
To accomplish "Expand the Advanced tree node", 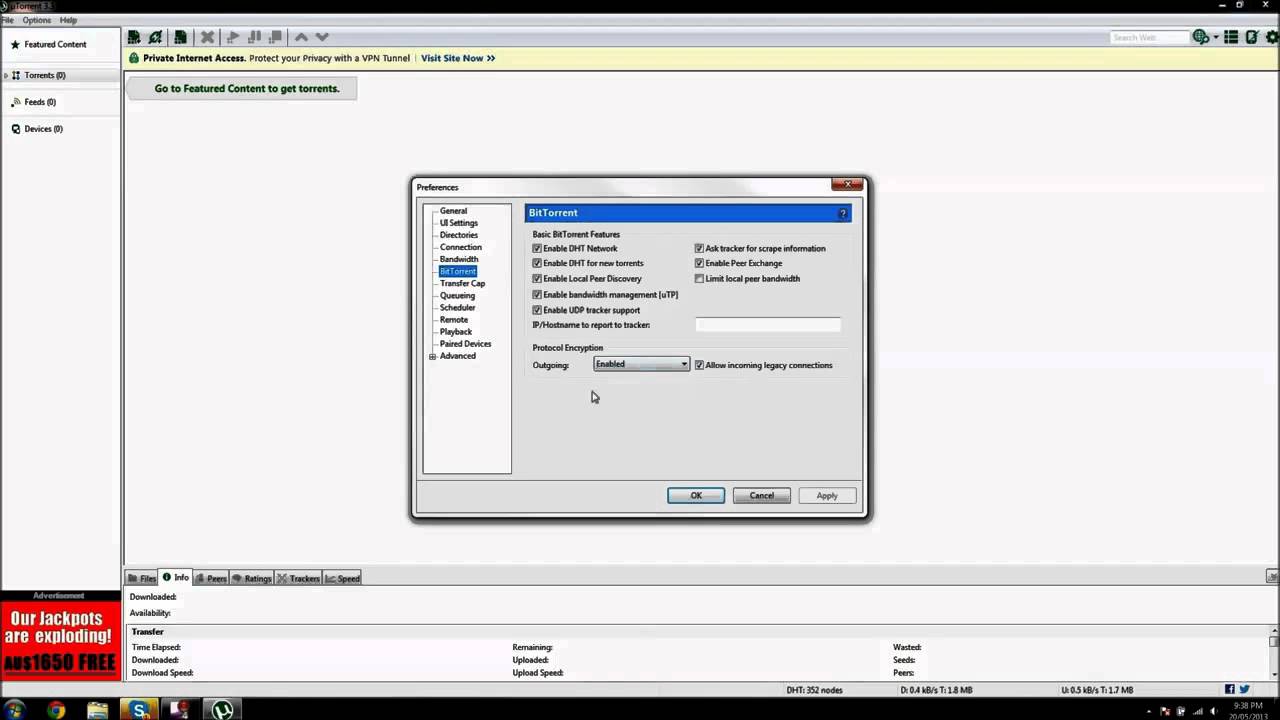I will 432,356.
